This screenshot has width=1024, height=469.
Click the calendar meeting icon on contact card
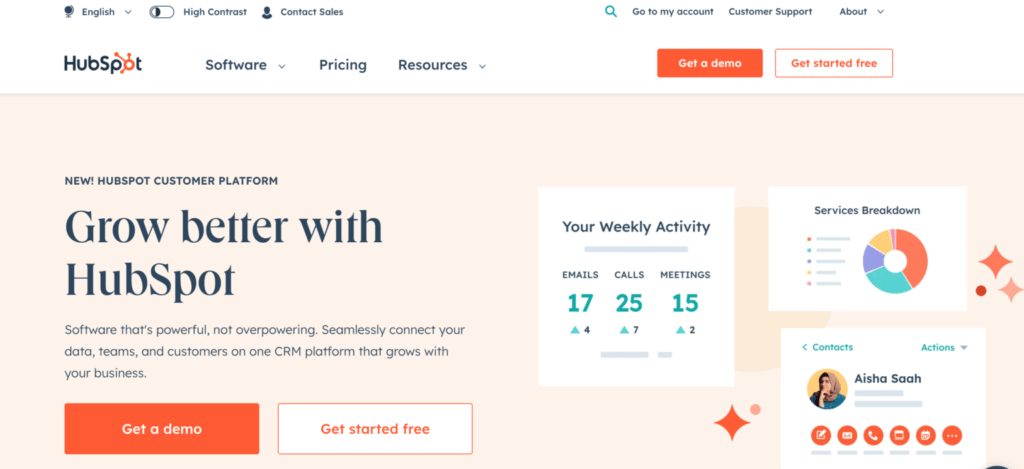point(925,436)
